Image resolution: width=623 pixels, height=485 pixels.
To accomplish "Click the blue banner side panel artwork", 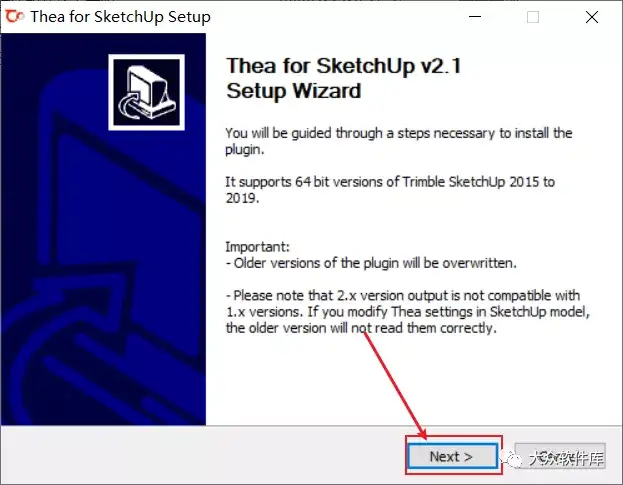I will 103,229.
